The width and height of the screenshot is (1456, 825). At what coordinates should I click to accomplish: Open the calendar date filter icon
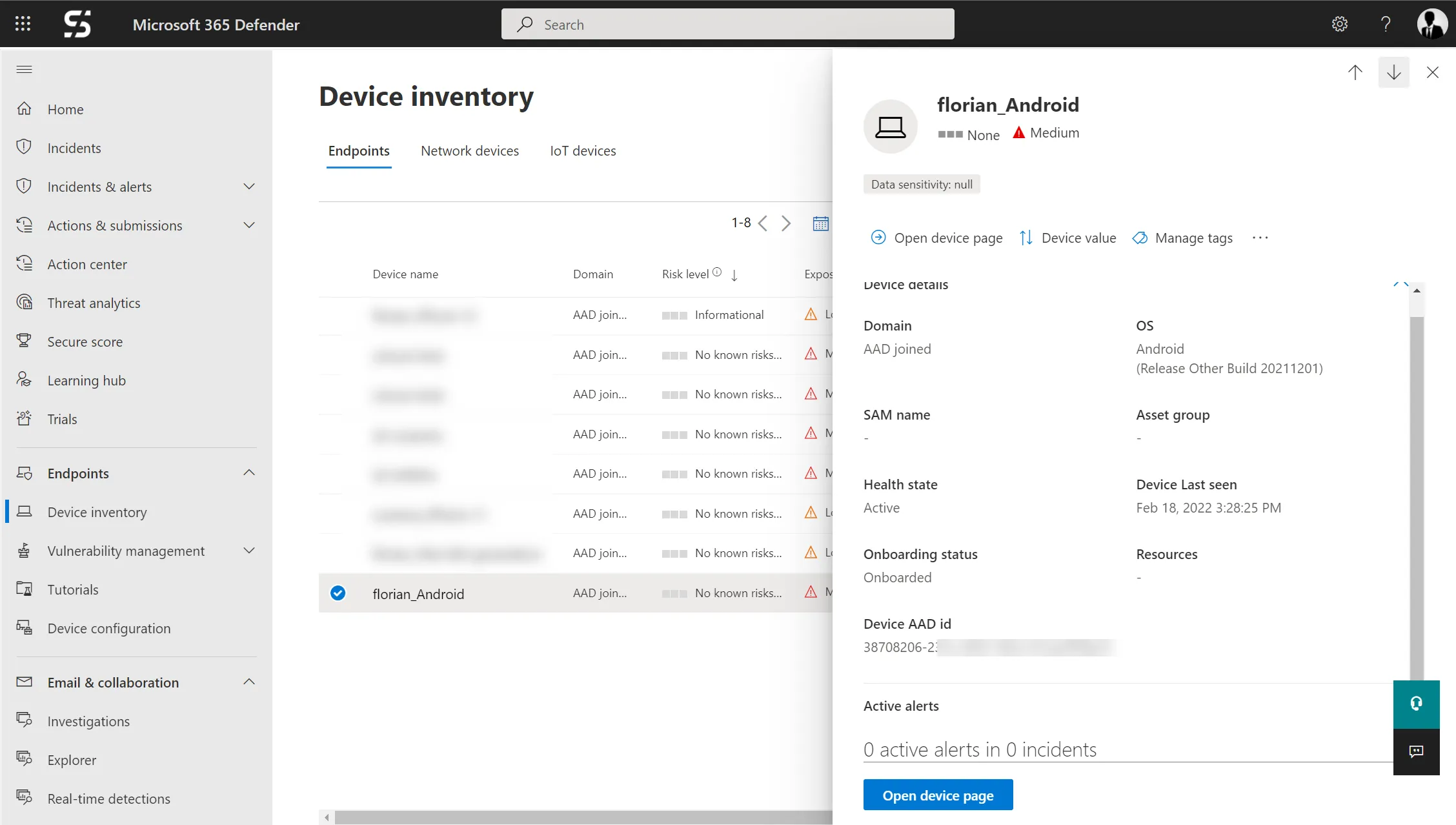pos(820,223)
